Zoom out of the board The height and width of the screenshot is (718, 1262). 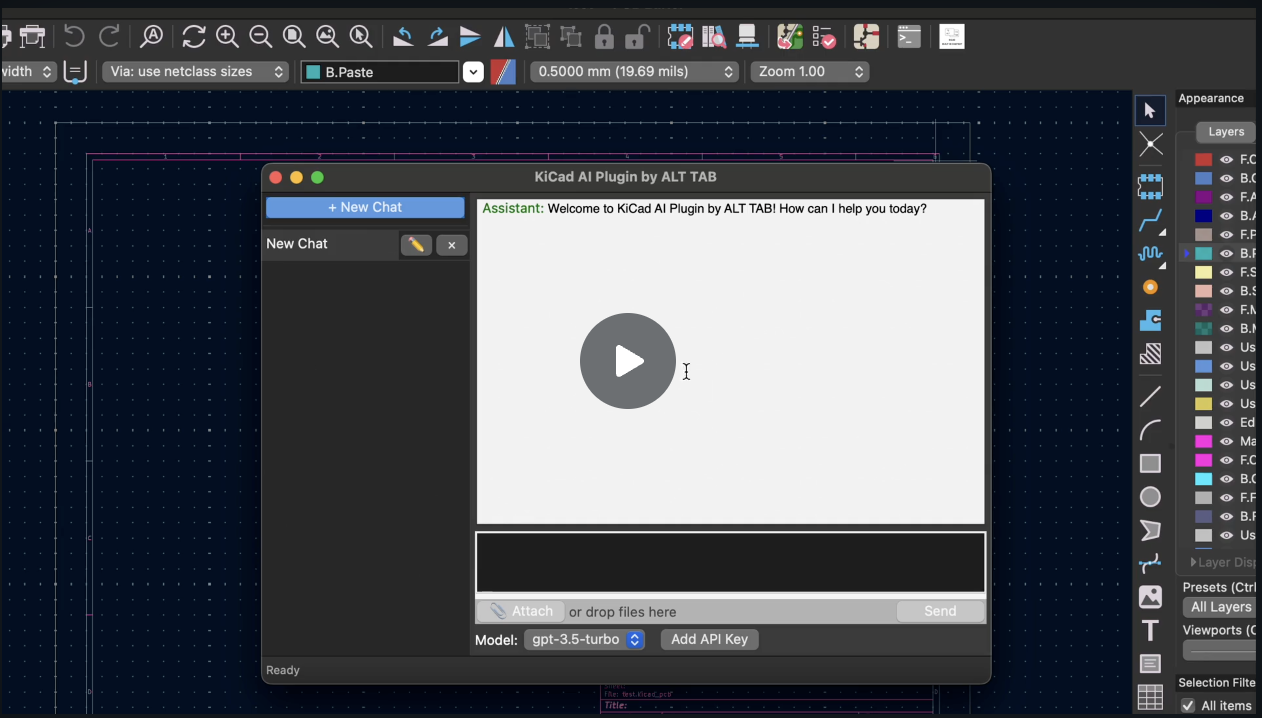(x=261, y=37)
